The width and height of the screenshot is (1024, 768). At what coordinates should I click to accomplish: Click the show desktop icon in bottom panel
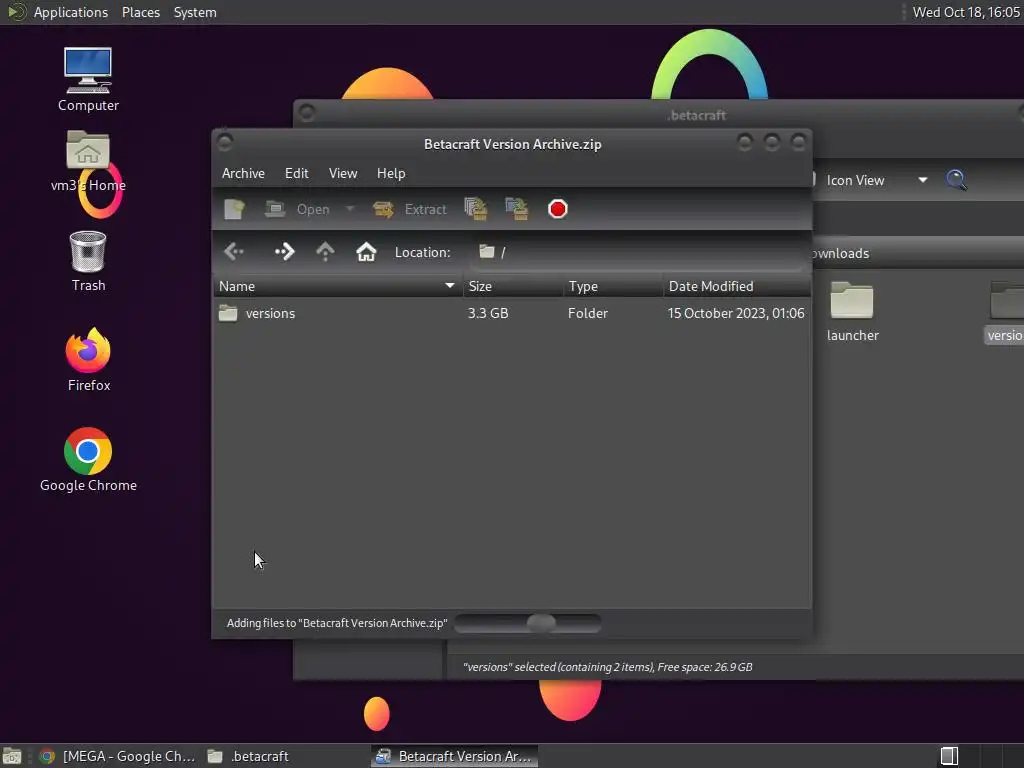(12, 756)
